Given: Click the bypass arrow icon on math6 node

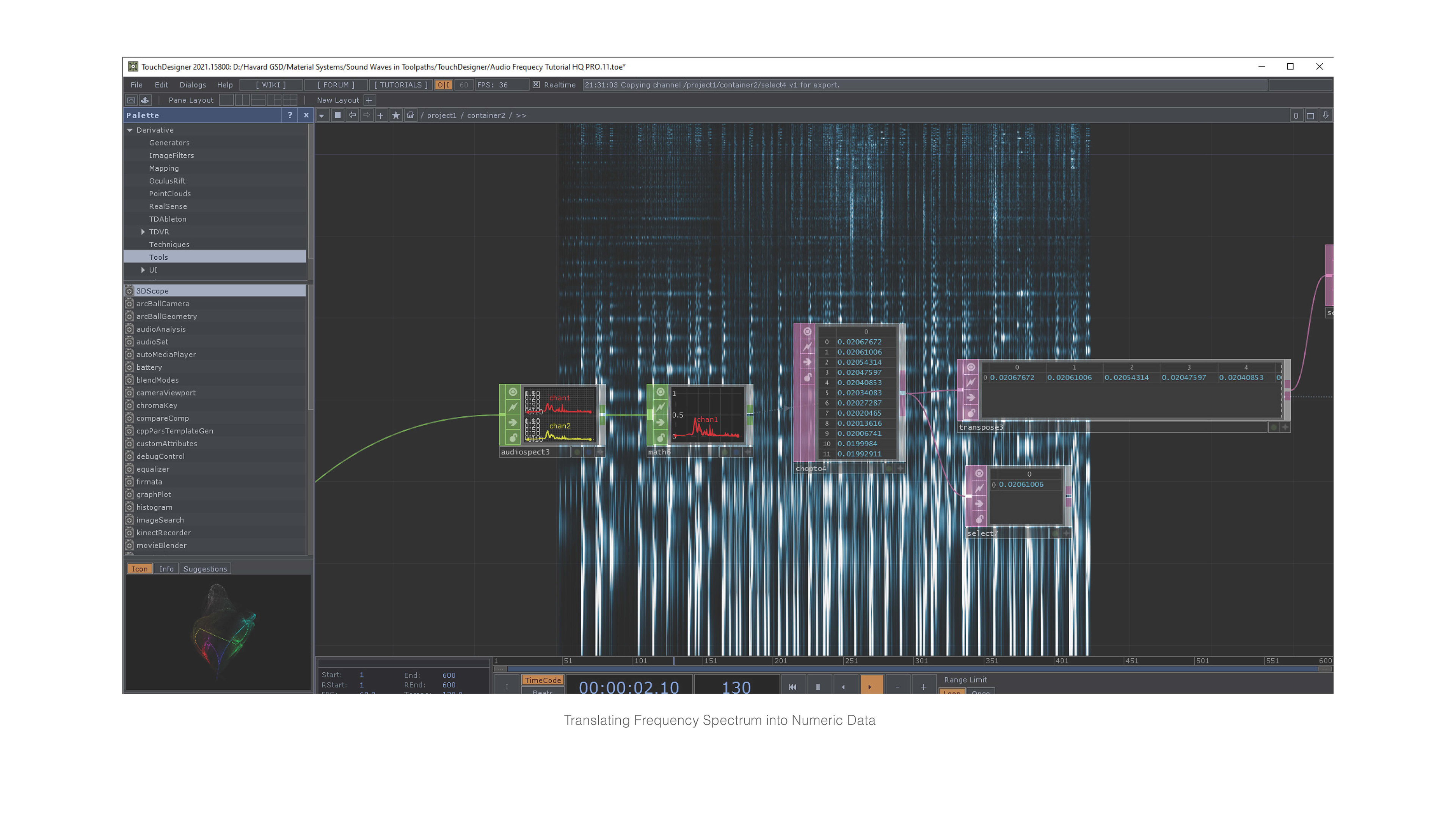Looking at the screenshot, I should (660, 422).
